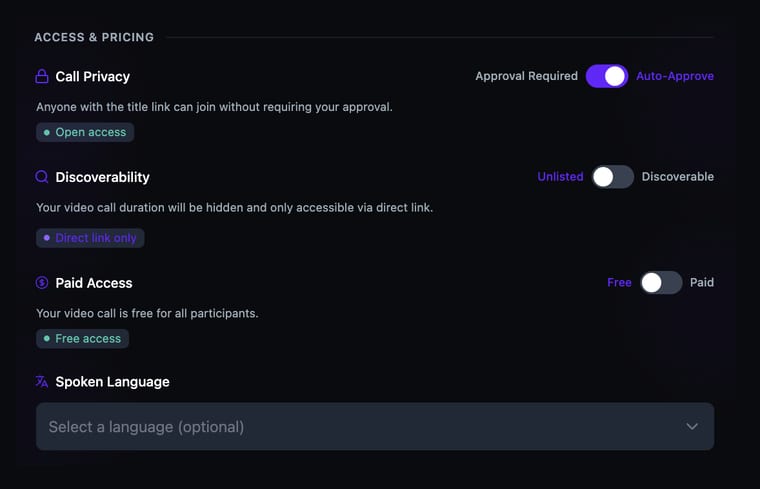Choose the Paid option label
Image resolution: width=760 pixels, height=489 pixels.
coord(702,283)
